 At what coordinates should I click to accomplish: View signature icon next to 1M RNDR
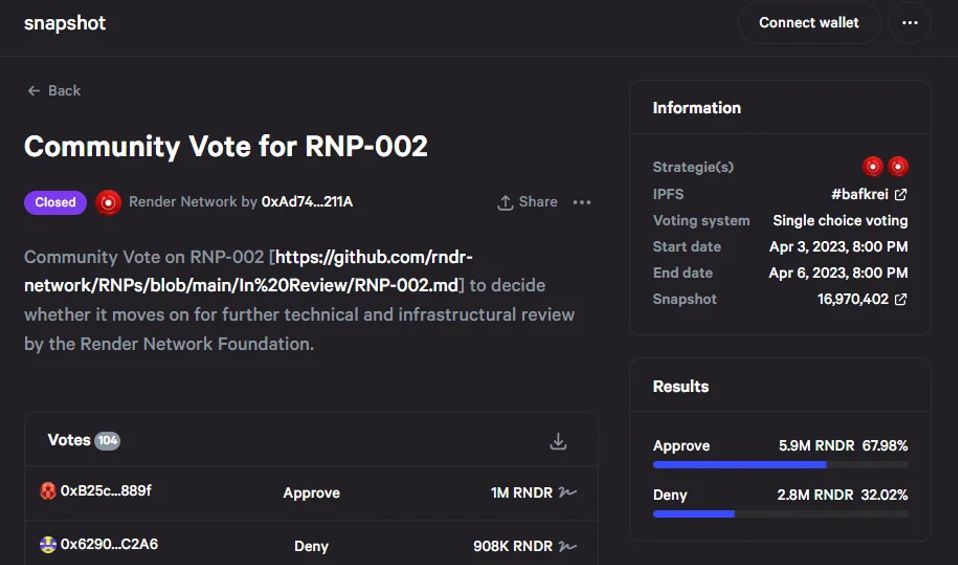click(x=568, y=492)
